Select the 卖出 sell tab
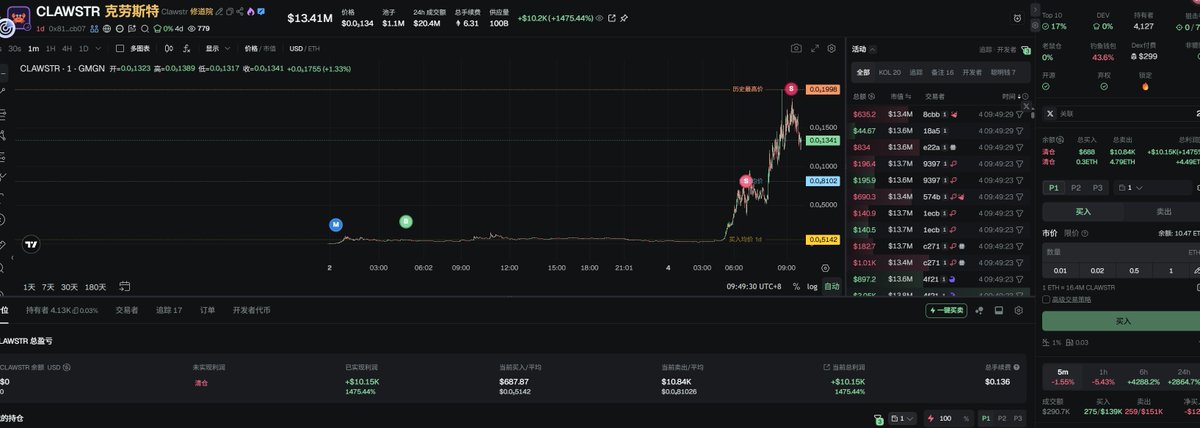The image size is (1200, 428). point(1164,211)
